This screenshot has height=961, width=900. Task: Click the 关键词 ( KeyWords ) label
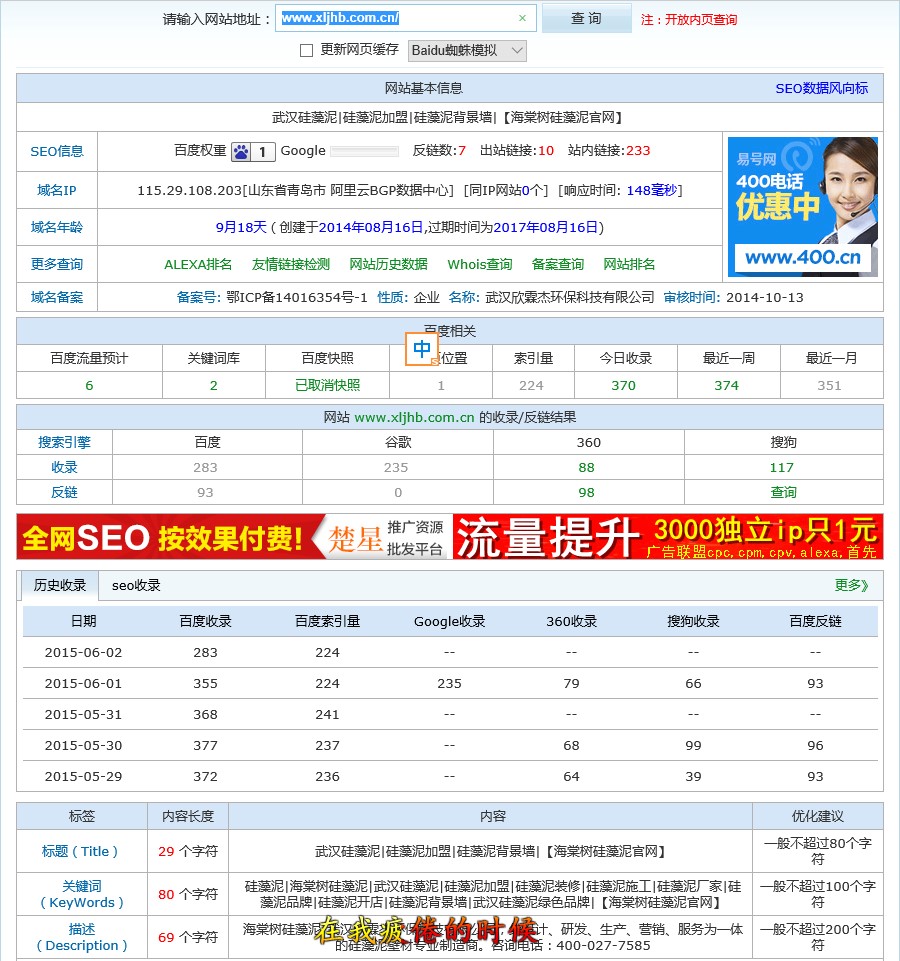82,894
